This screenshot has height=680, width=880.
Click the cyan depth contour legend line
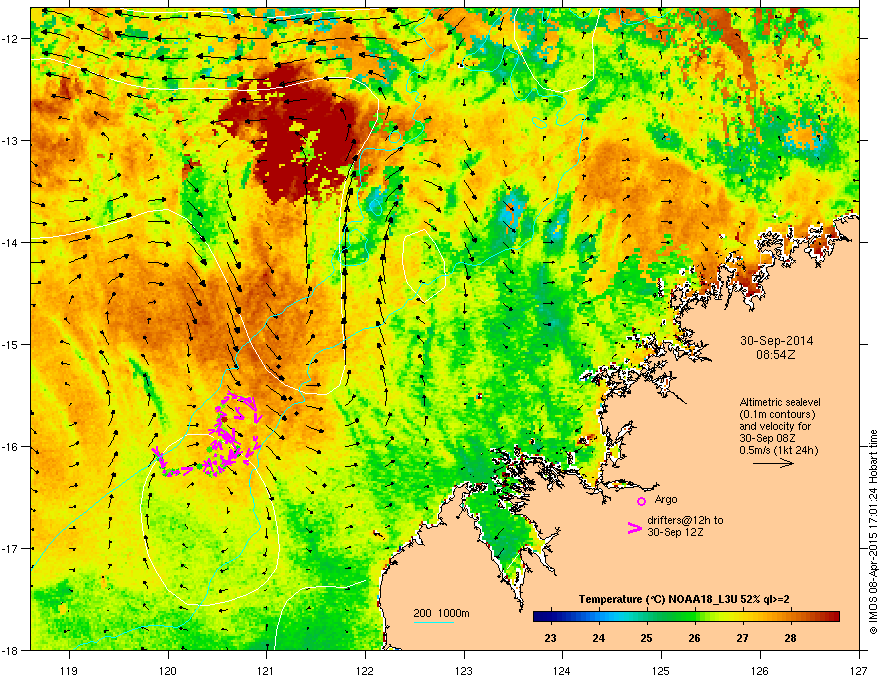click(x=433, y=622)
